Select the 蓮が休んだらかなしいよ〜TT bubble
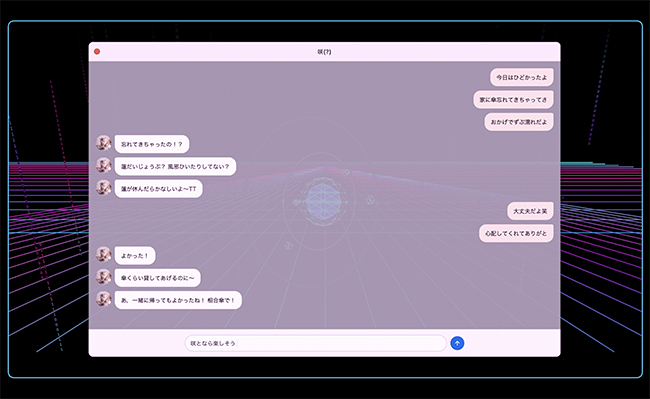The height and width of the screenshot is (399, 650). click(158, 189)
